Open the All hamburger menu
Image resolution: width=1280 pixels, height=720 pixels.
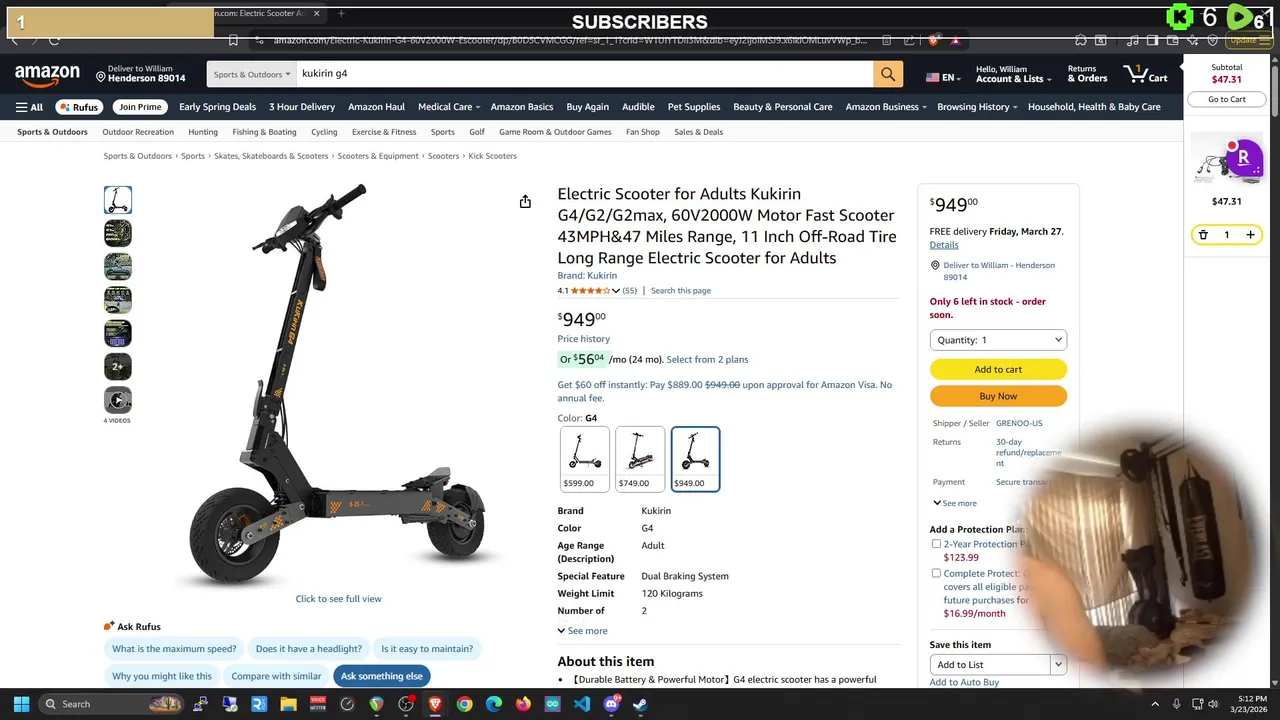[29, 107]
